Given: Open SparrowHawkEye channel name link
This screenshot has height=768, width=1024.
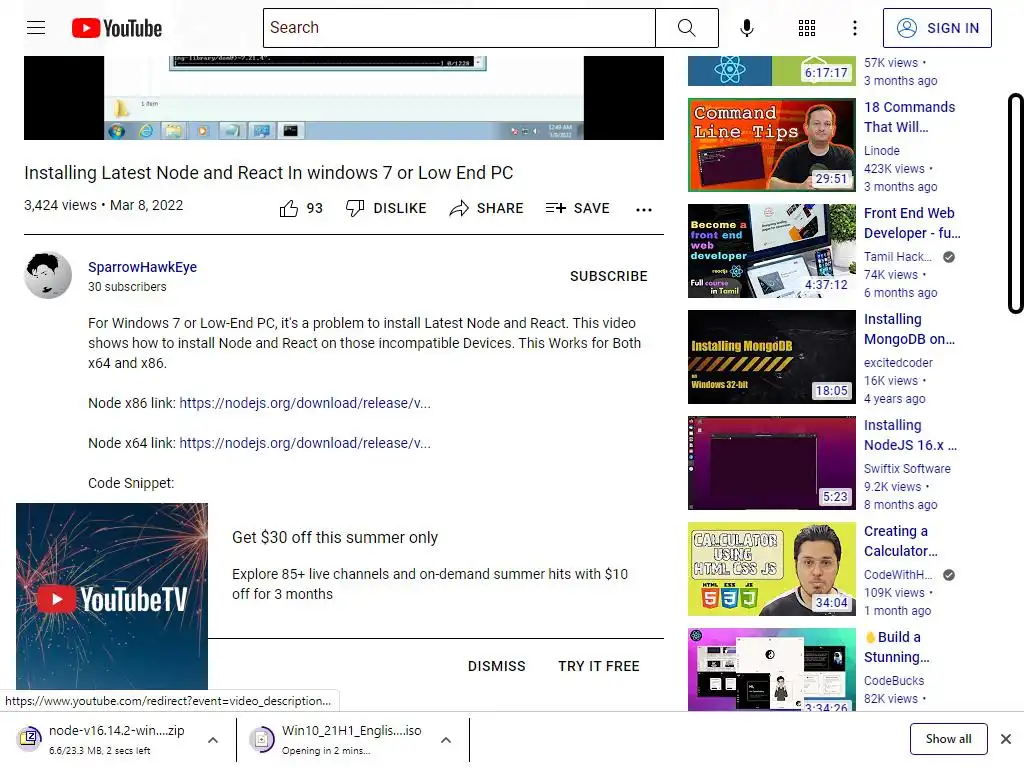Looking at the screenshot, I should pos(142,267).
